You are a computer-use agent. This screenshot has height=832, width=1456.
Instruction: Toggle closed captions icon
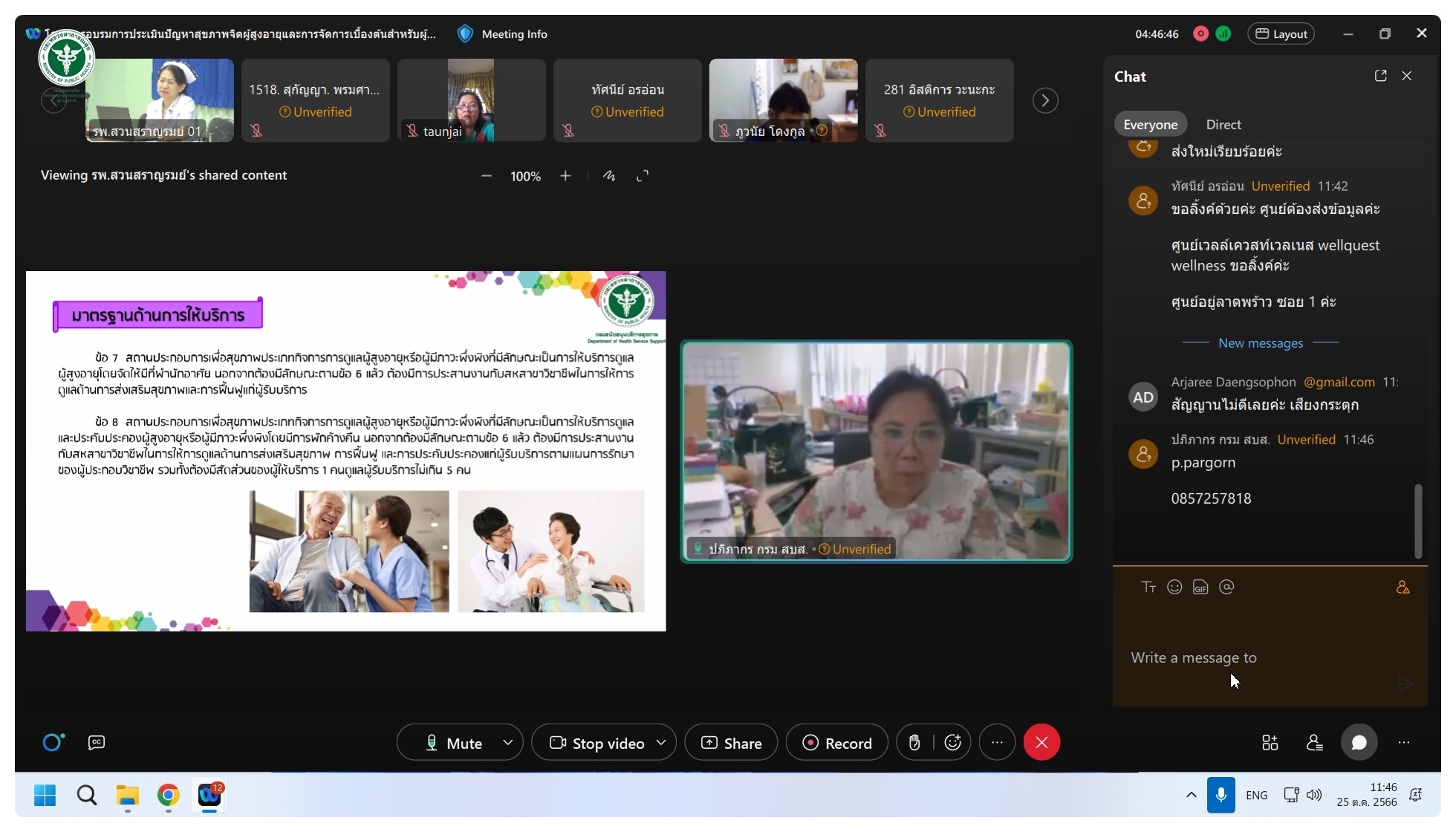[x=97, y=742]
